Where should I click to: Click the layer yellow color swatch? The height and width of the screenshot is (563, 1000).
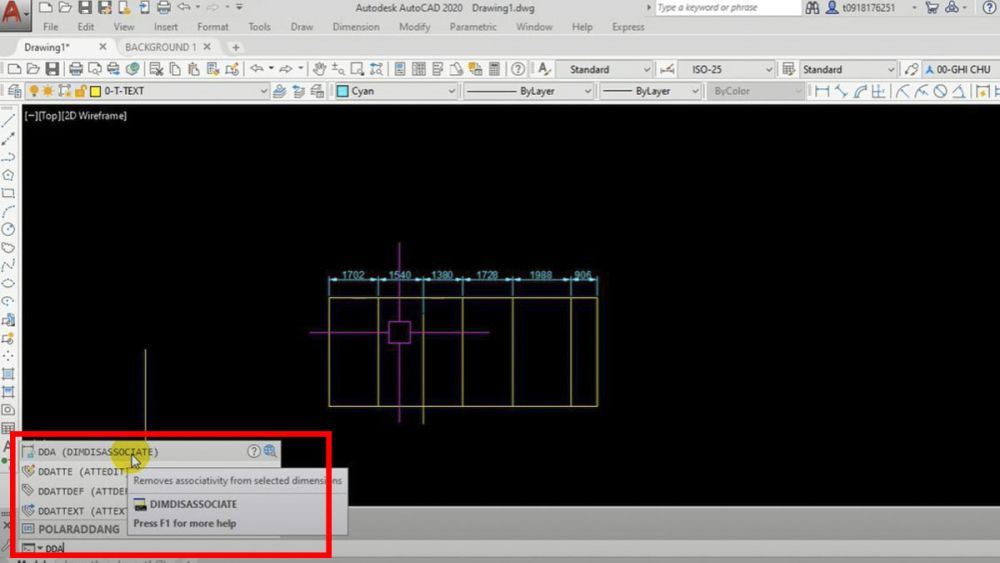point(96,91)
